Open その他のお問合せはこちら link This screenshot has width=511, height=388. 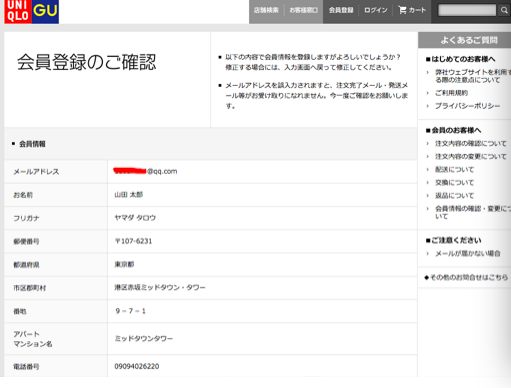pyautogui.click(x=469, y=277)
